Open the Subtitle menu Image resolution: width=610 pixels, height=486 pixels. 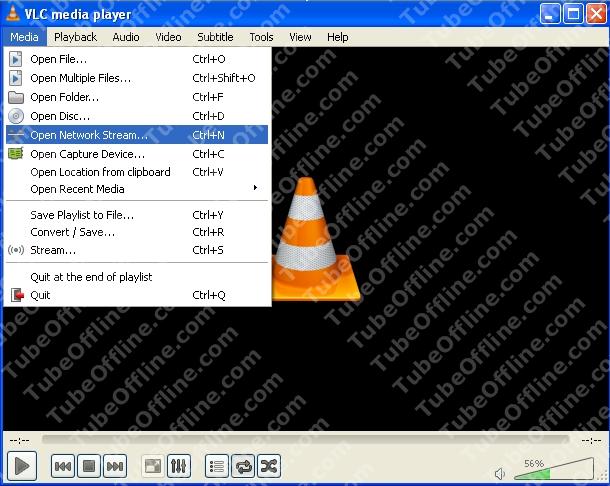(215, 37)
